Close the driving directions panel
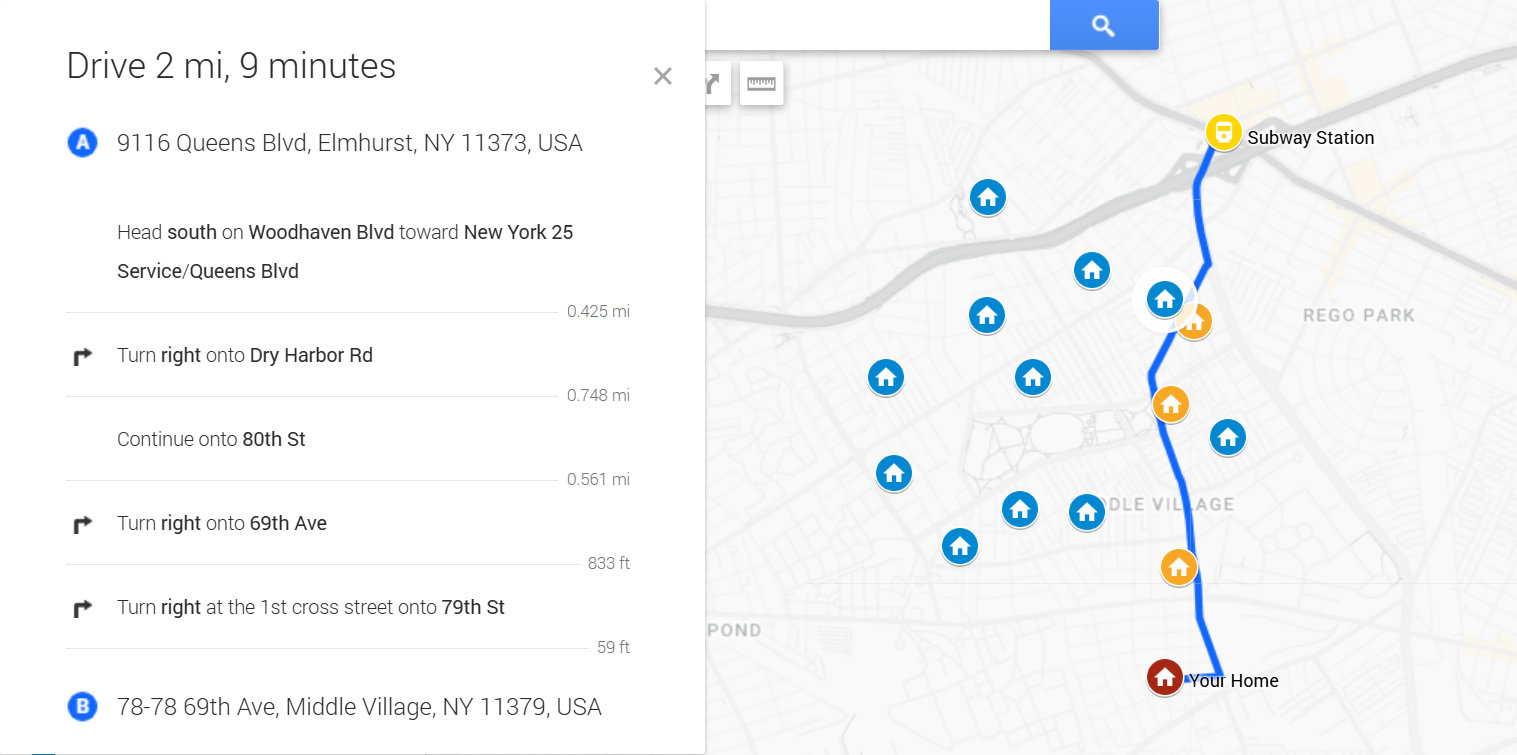 662,76
